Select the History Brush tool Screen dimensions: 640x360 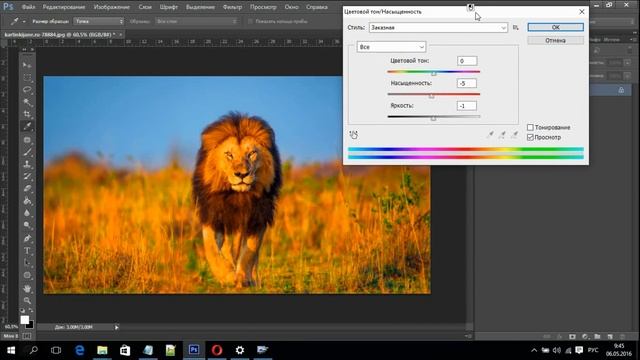pos(27,176)
